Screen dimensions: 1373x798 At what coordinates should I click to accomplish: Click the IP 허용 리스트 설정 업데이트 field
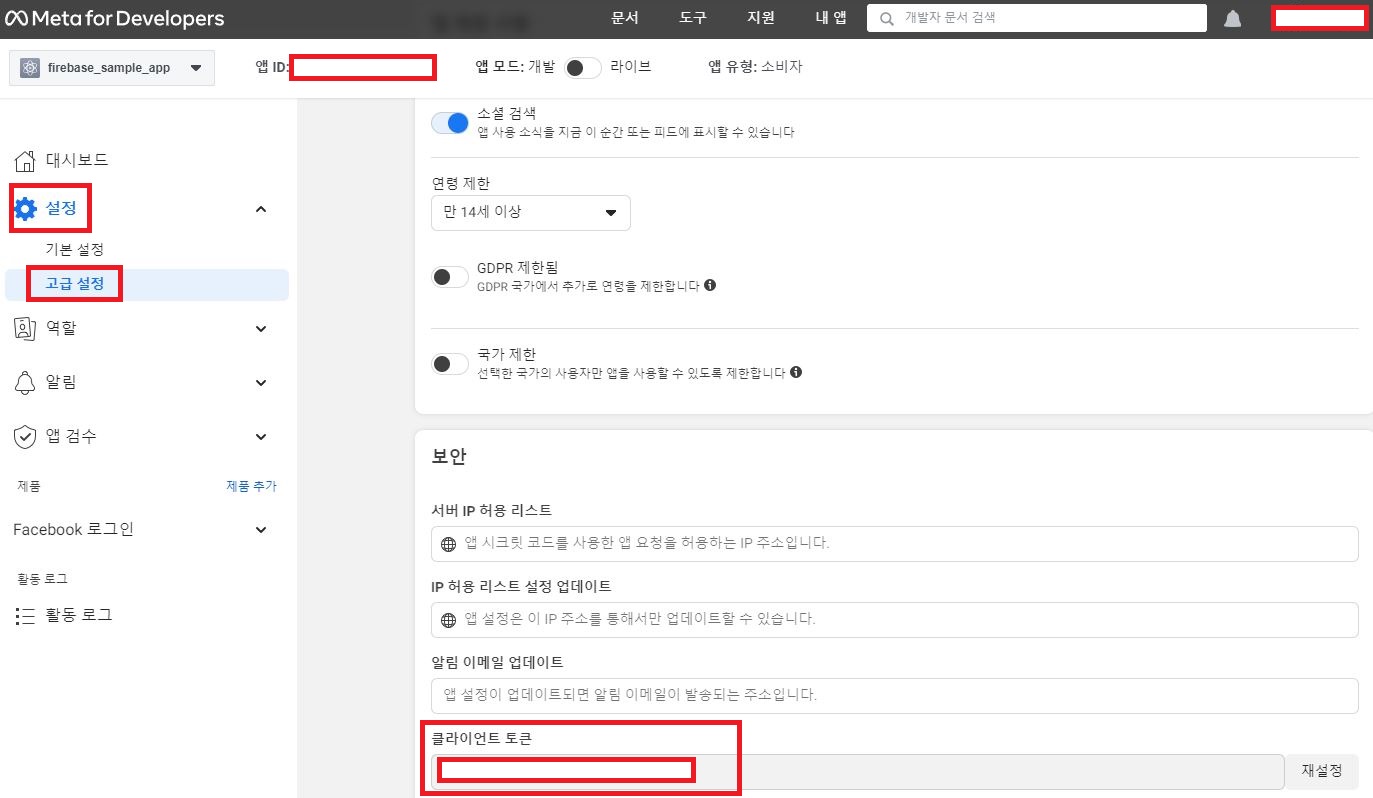tap(895, 620)
